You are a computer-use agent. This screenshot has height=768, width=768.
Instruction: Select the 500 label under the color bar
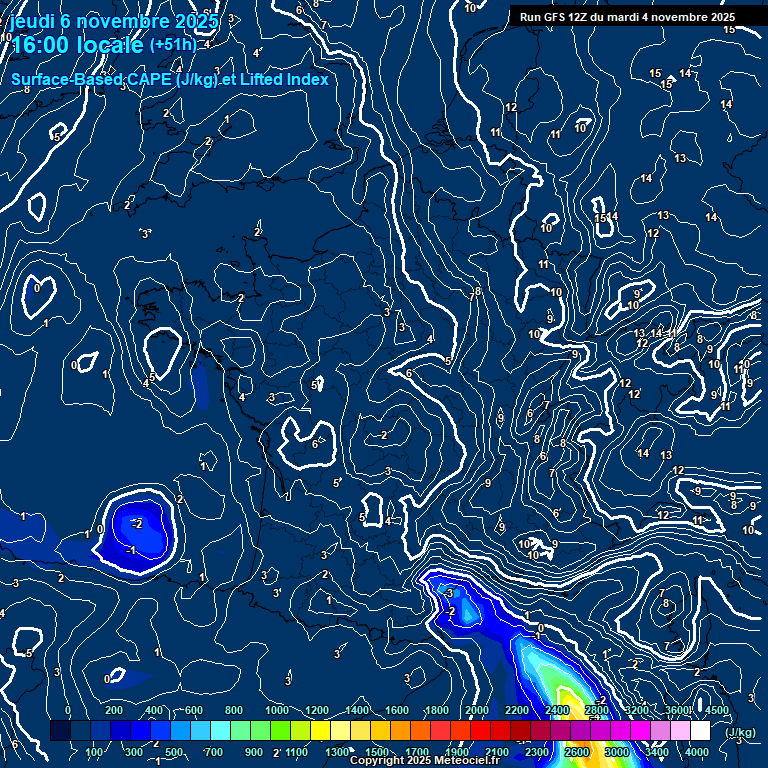pos(174,752)
